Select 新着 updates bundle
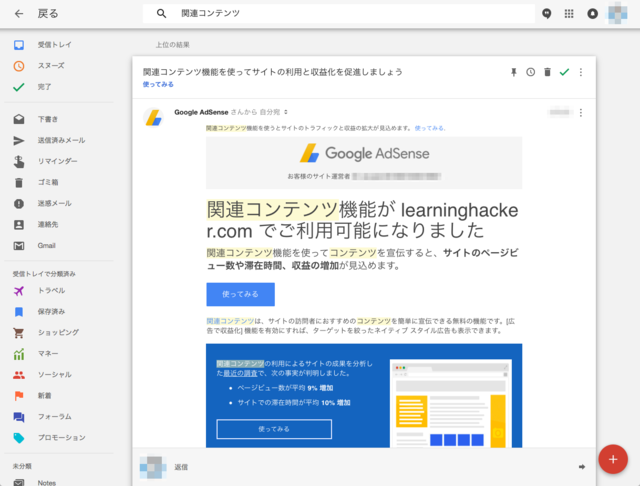 pos(44,396)
